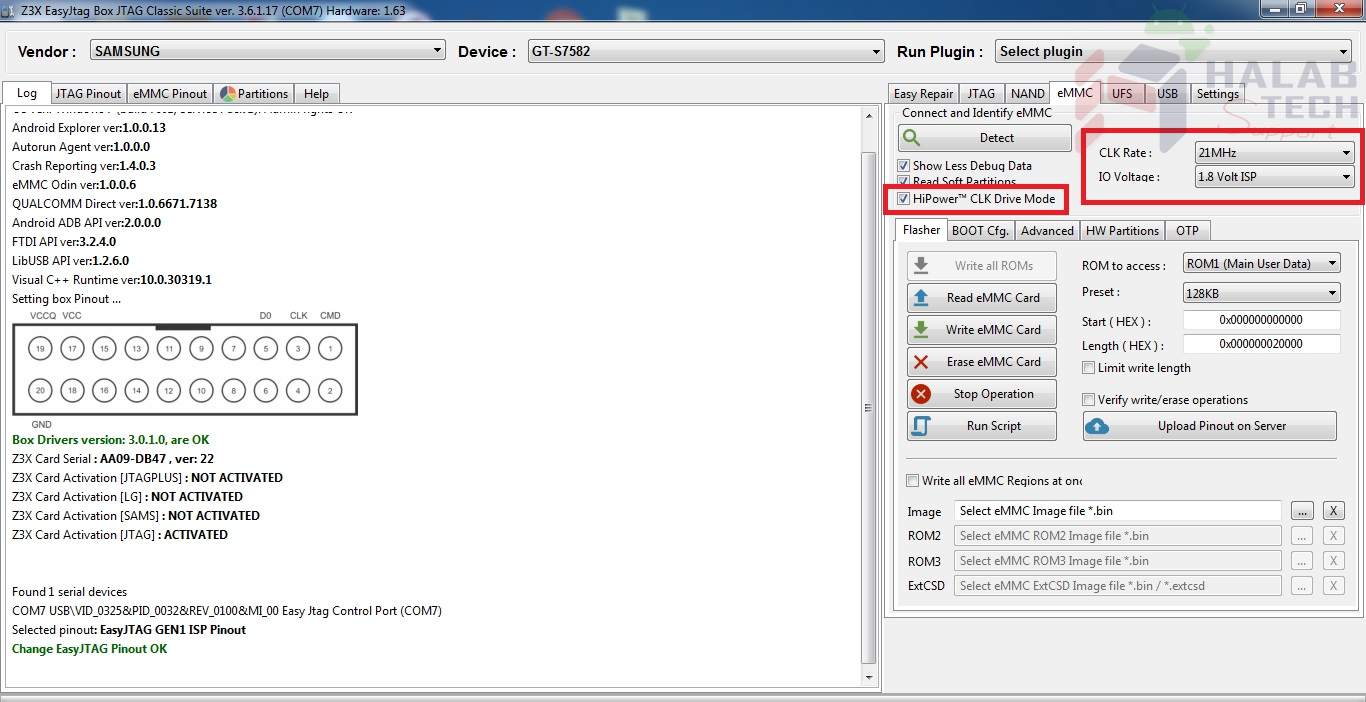Open the Preset dropdown showing 128KB
1366x702 pixels.
coord(1261,293)
